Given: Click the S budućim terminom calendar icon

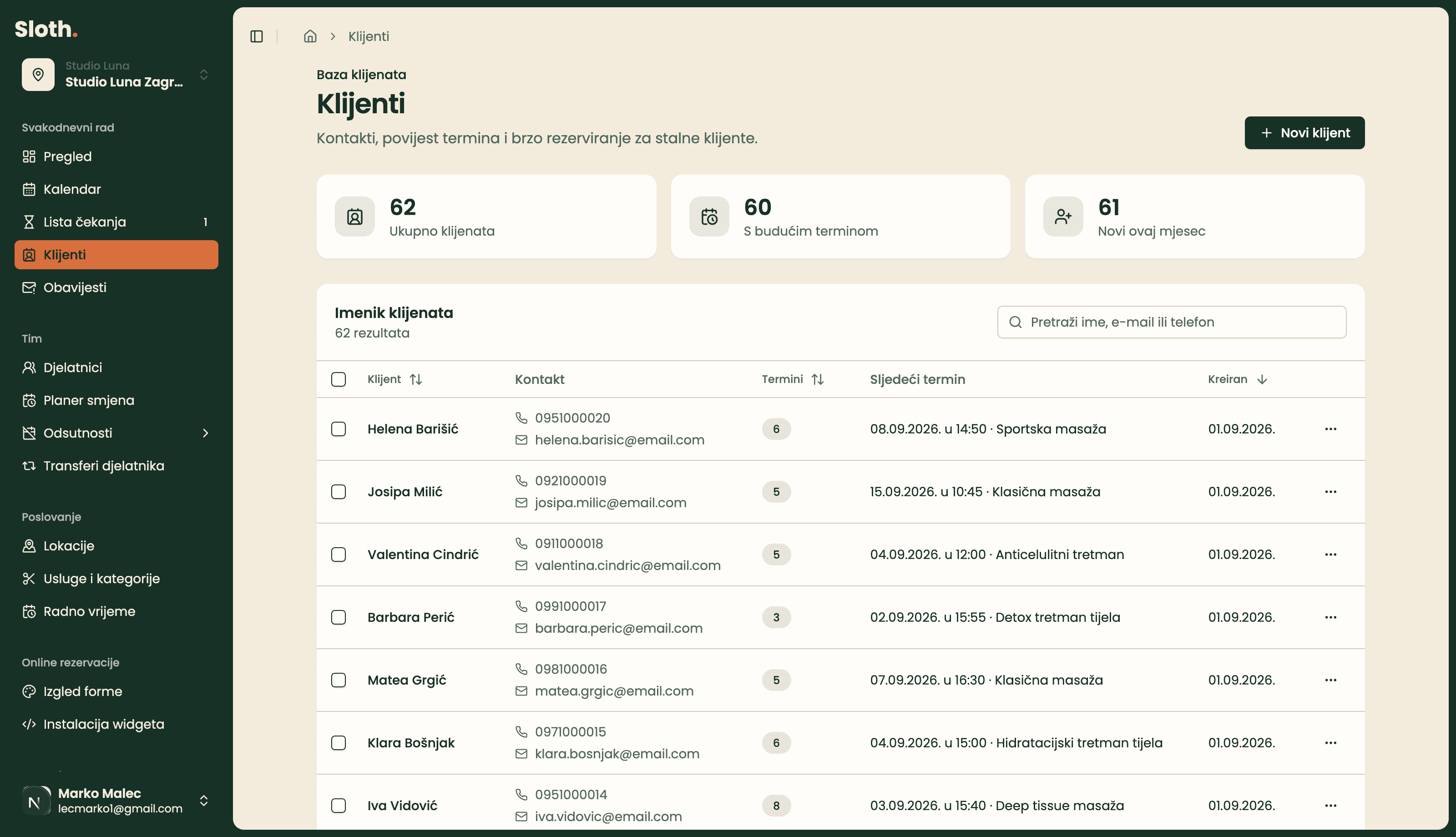Looking at the screenshot, I should (709, 217).
